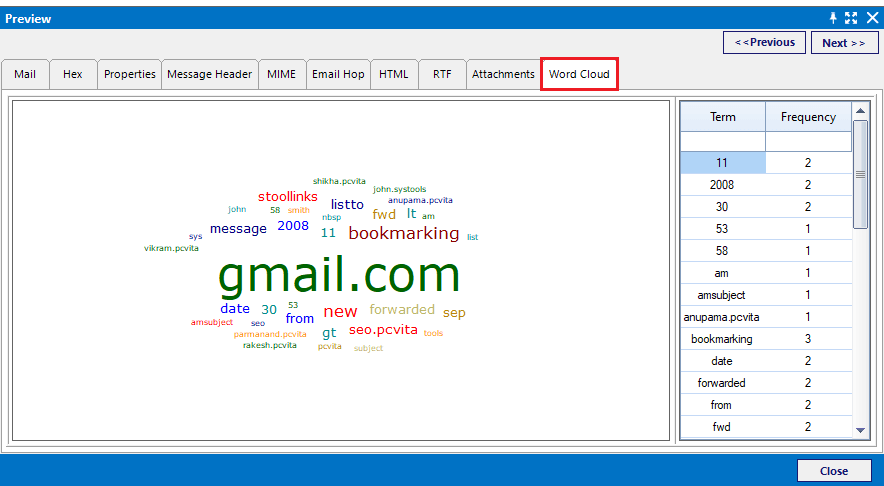Click 'rakesh.pcvita' in the word cloud

tap(270, 345)
